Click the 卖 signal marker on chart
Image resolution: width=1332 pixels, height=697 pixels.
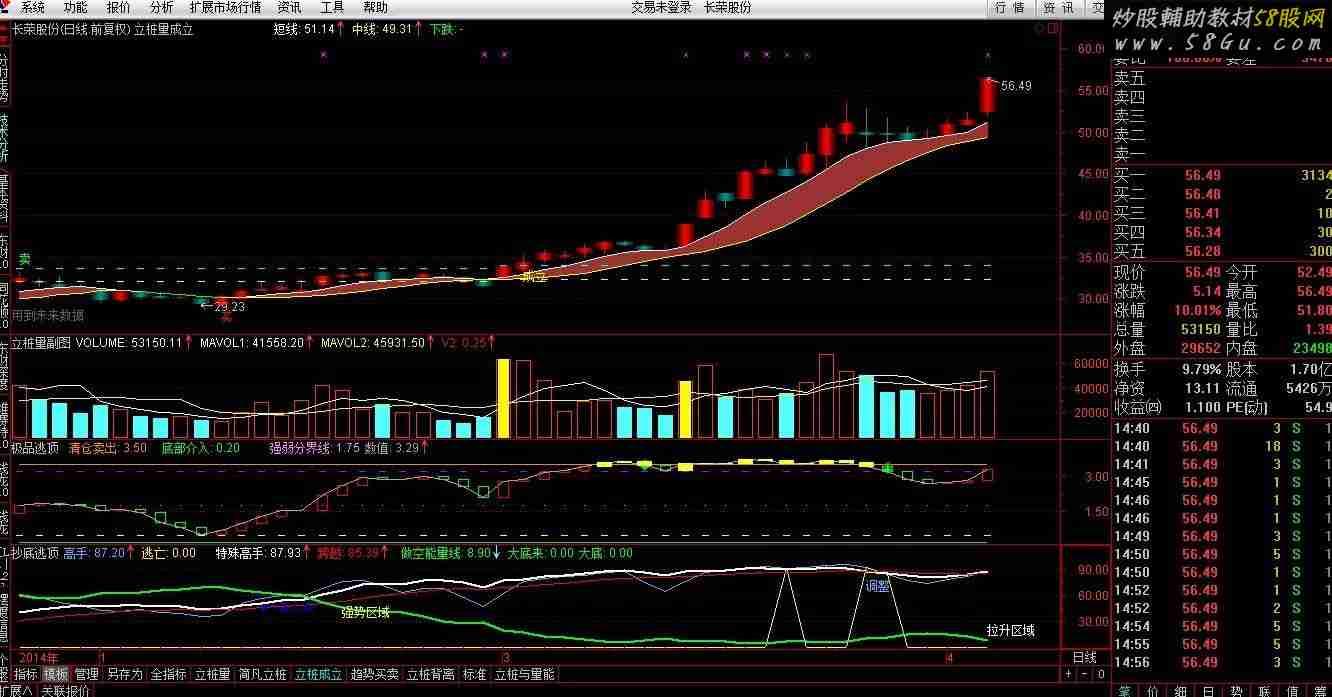pos(24,259)
